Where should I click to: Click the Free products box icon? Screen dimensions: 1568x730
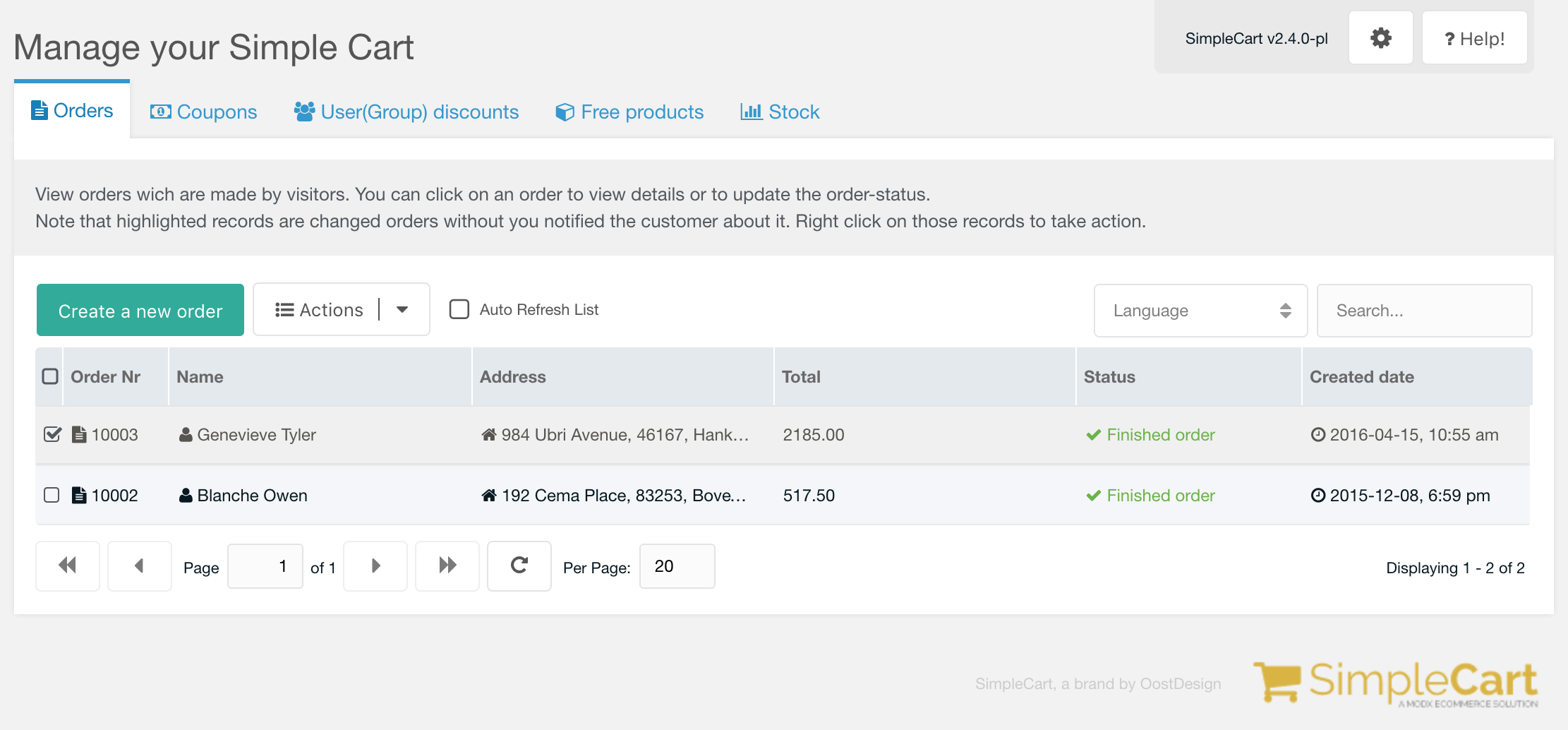[563, 111]
